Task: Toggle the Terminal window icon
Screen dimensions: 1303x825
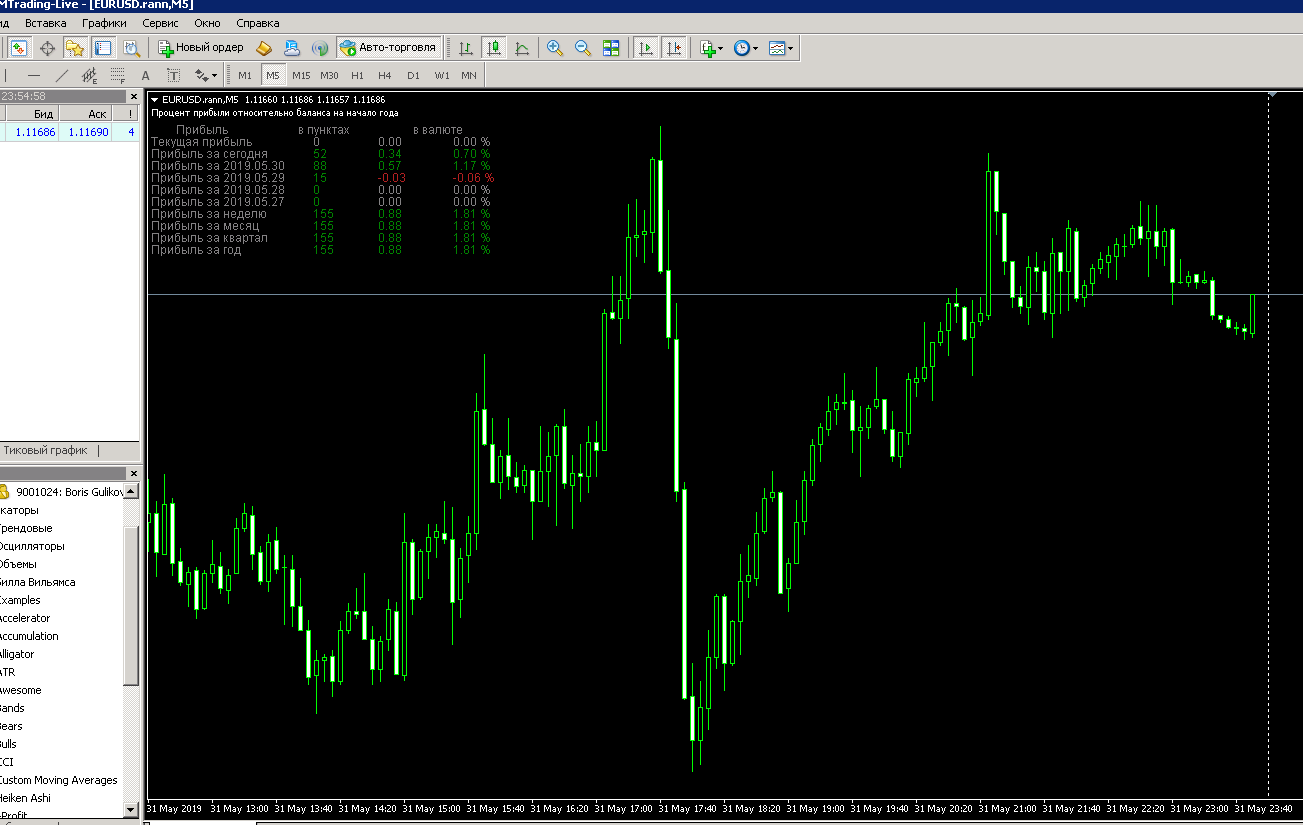Action: (x=103, y=47)
